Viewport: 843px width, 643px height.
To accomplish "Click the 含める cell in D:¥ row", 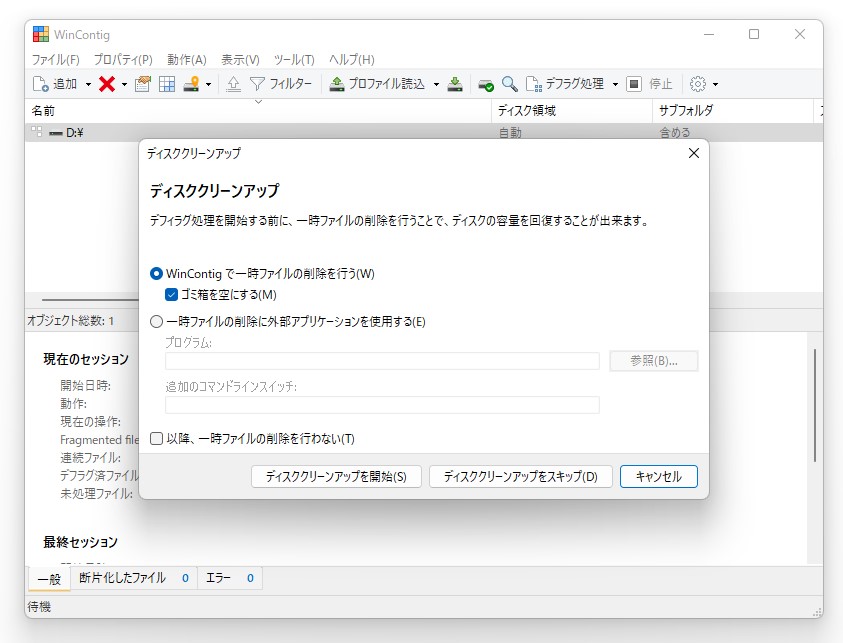I will click(x=675, y=133).
